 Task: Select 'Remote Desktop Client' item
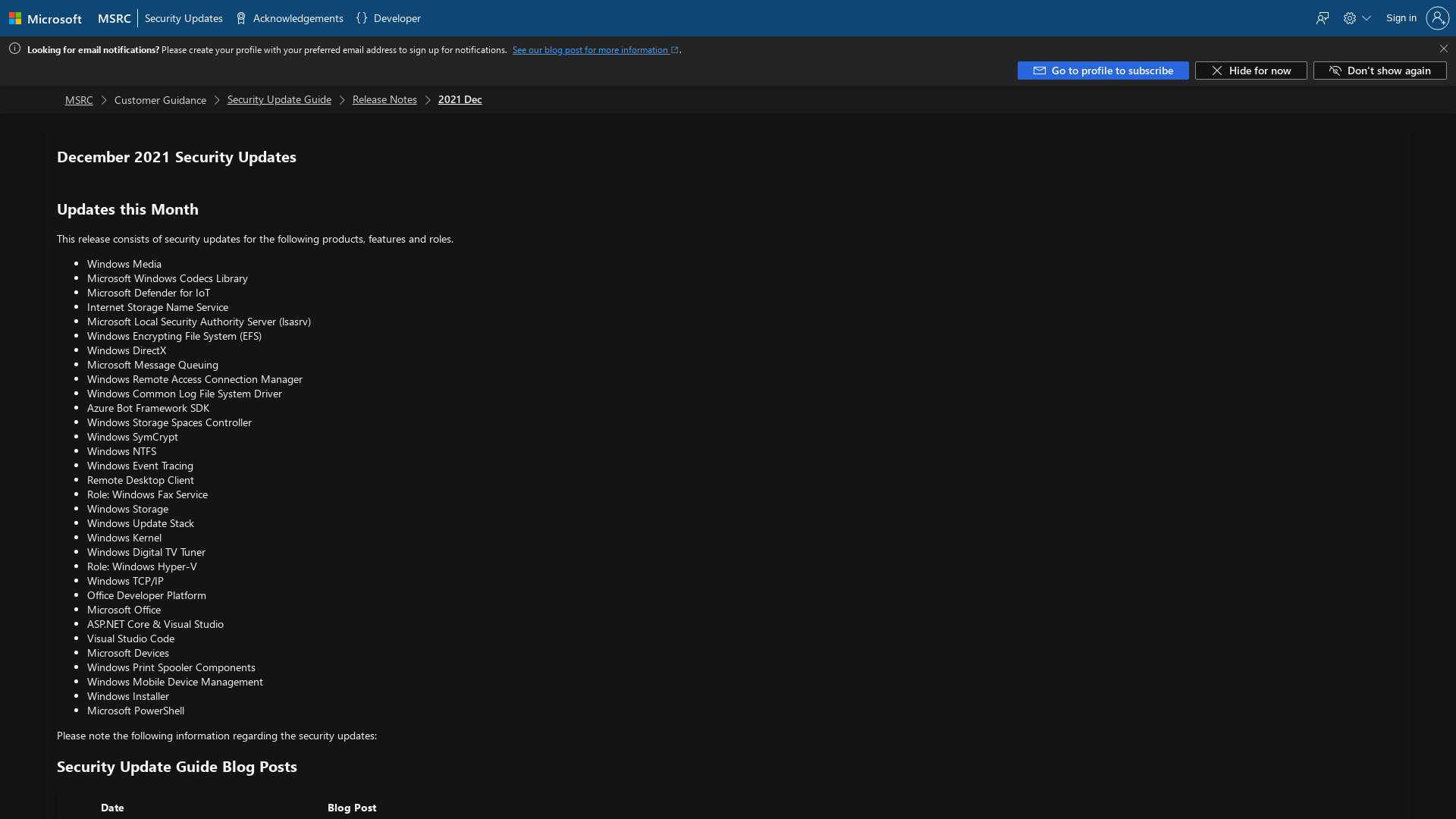(140, 480)
